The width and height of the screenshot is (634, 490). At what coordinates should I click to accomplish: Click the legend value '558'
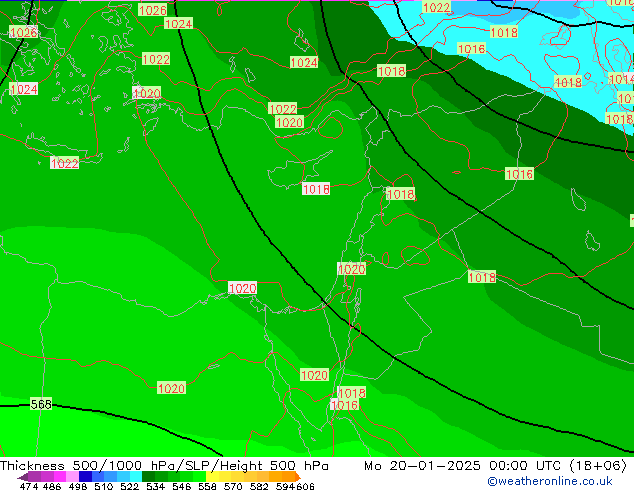(x=207, y=486)
